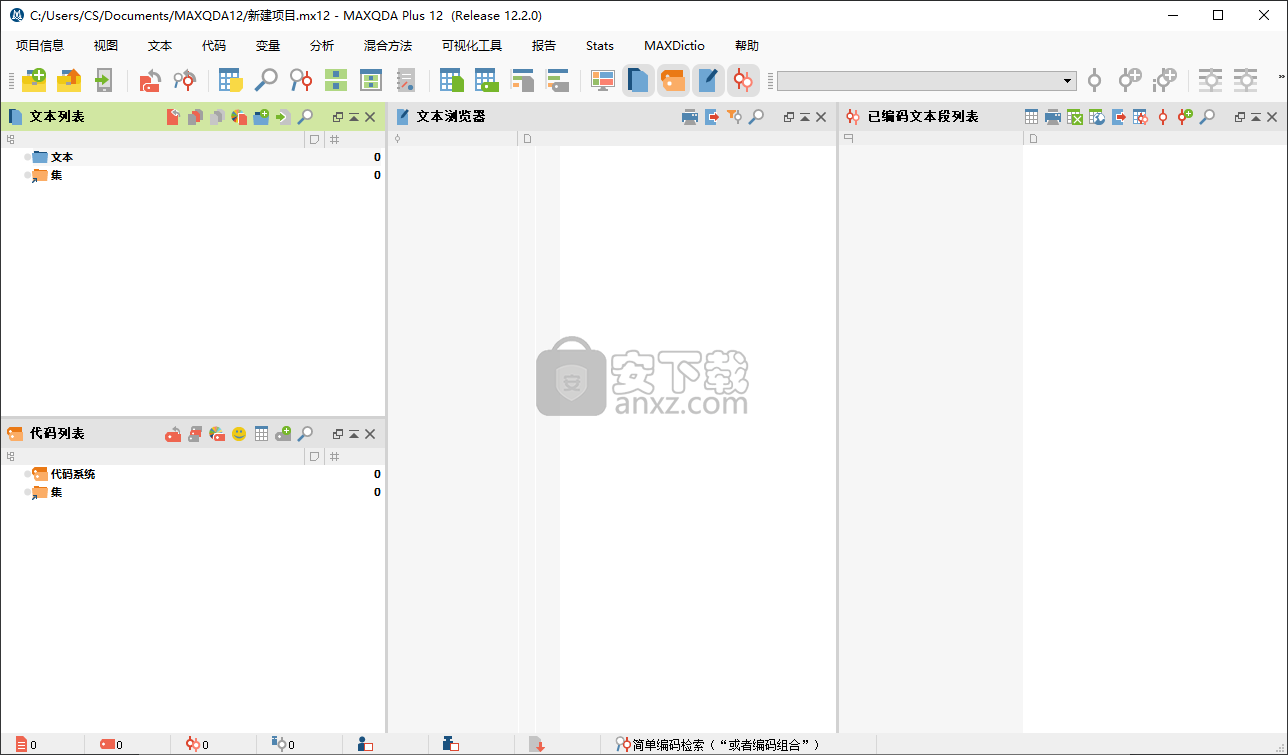1288x755 pixels.
Task: Collapse the 代码列表 panel with triangle button
Action: coord(354,434)
